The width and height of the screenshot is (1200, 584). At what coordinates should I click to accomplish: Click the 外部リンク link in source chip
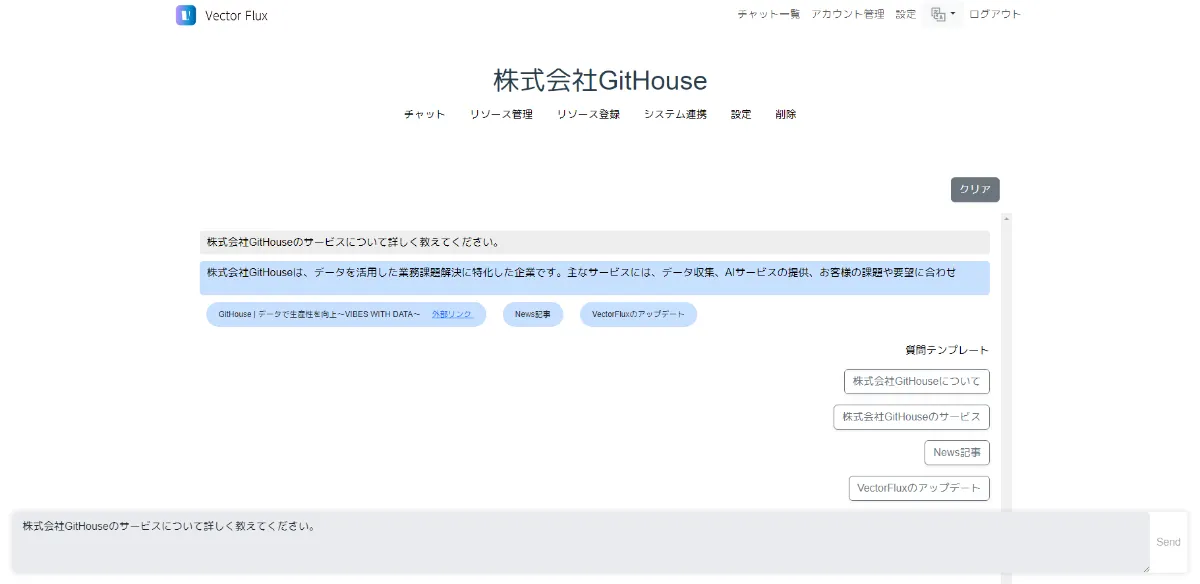pyautogui.click(x=452, y=314)
